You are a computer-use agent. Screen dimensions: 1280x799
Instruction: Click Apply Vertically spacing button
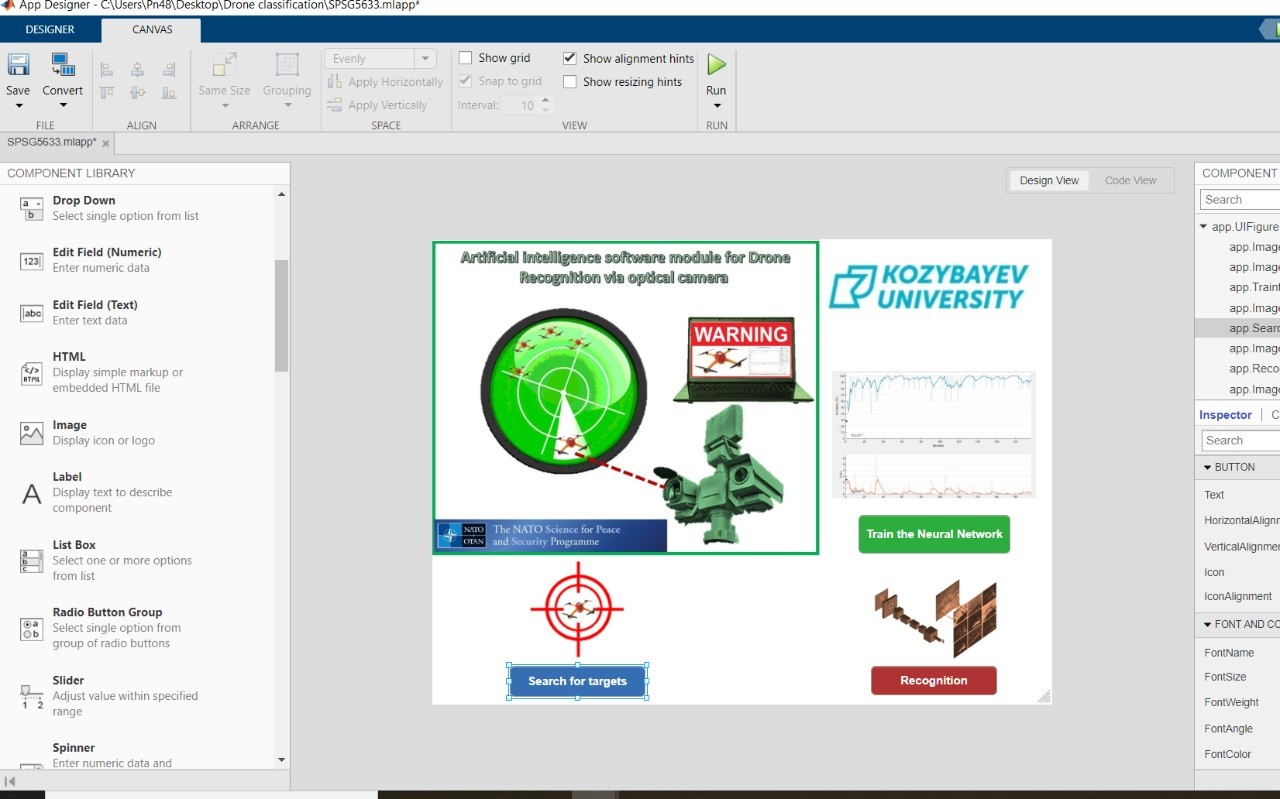click(x=377, y=105)
